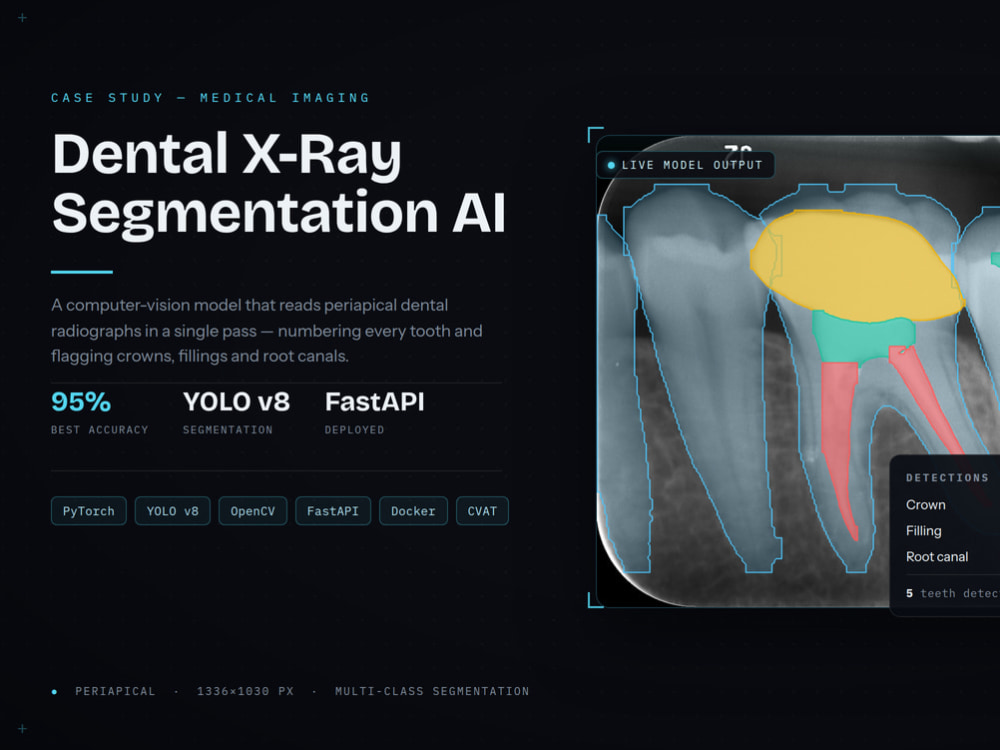Click the Case Study Medical Imaging label
This screenshot has width=1000, height=750.
coord(210,98)
